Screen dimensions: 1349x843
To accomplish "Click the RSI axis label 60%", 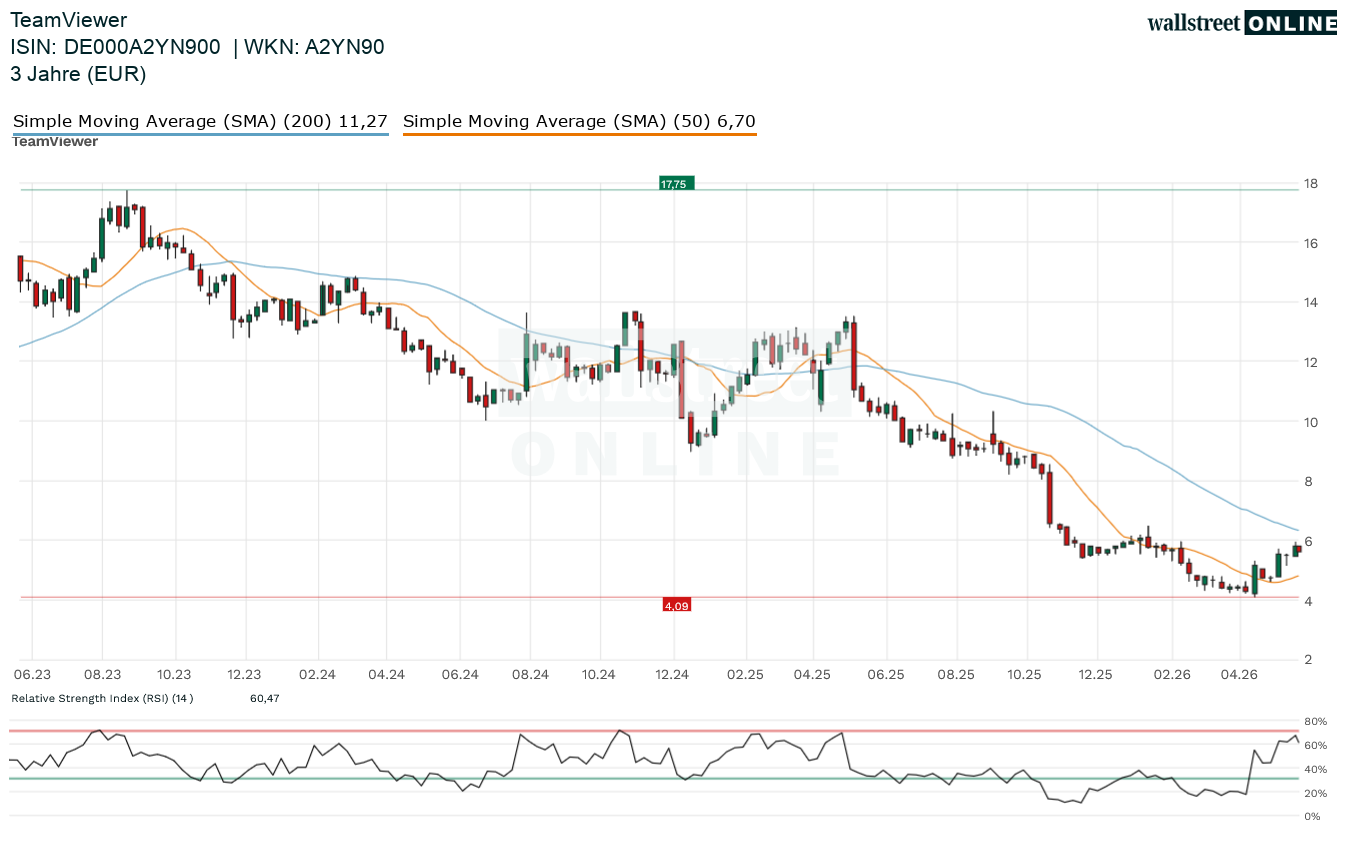I will [1315, 746].
